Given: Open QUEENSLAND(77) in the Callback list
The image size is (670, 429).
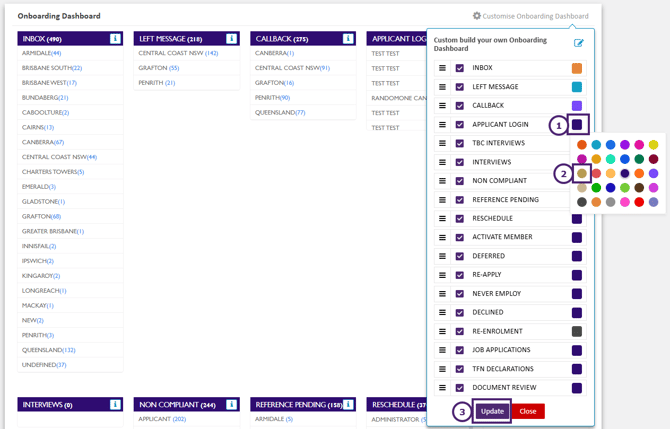Looking at the screenshot, I should pyautogui.click(x=280, y=112).
